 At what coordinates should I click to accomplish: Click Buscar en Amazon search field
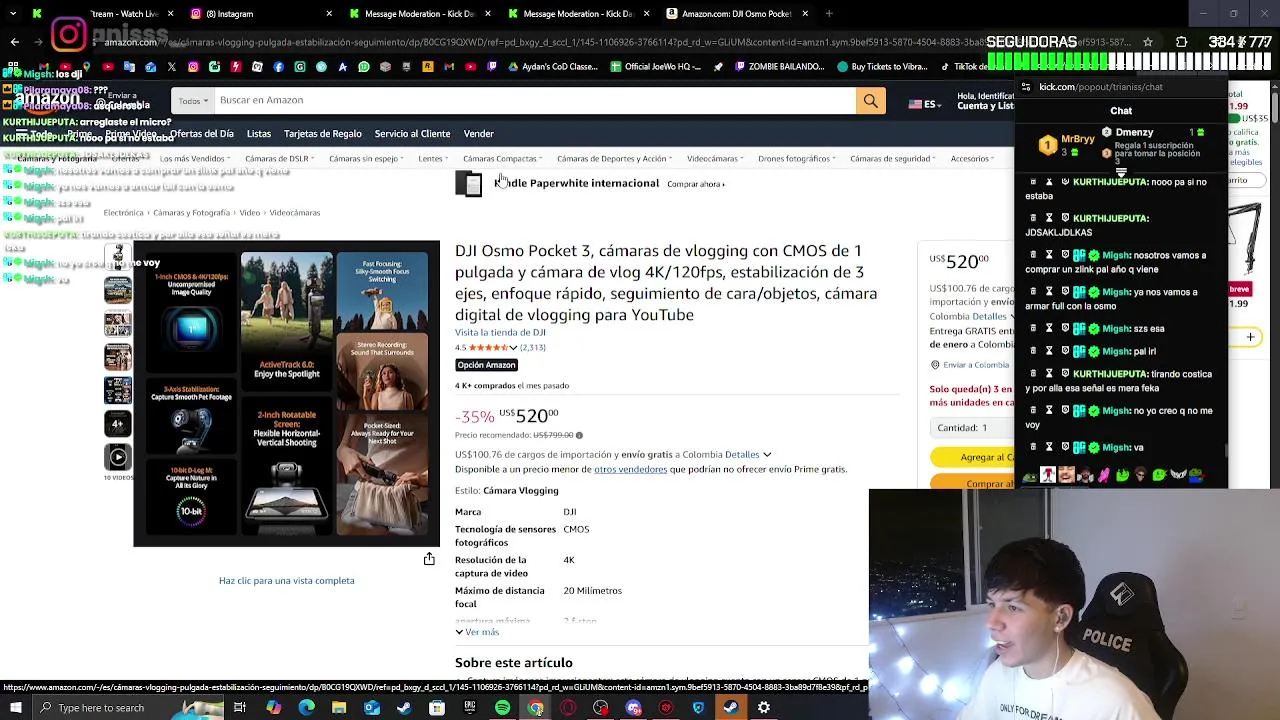coord(534,100)
